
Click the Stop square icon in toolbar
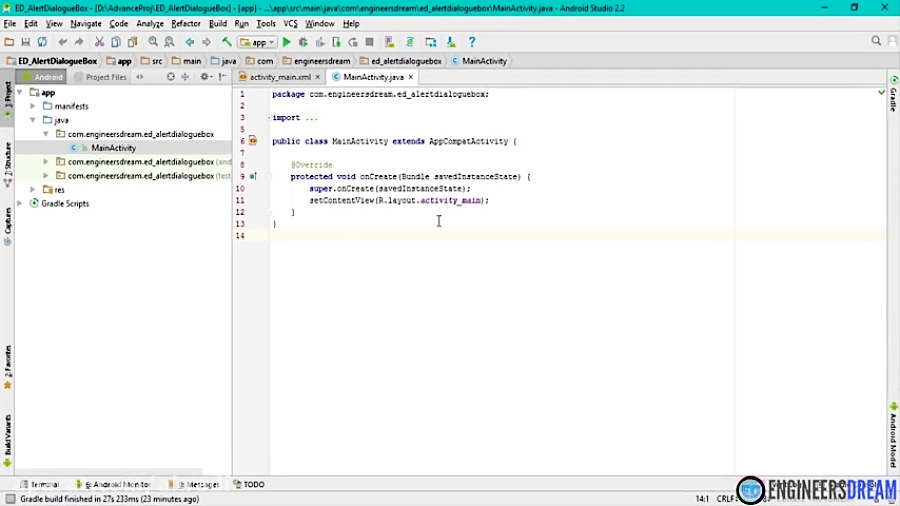point(369,42)
